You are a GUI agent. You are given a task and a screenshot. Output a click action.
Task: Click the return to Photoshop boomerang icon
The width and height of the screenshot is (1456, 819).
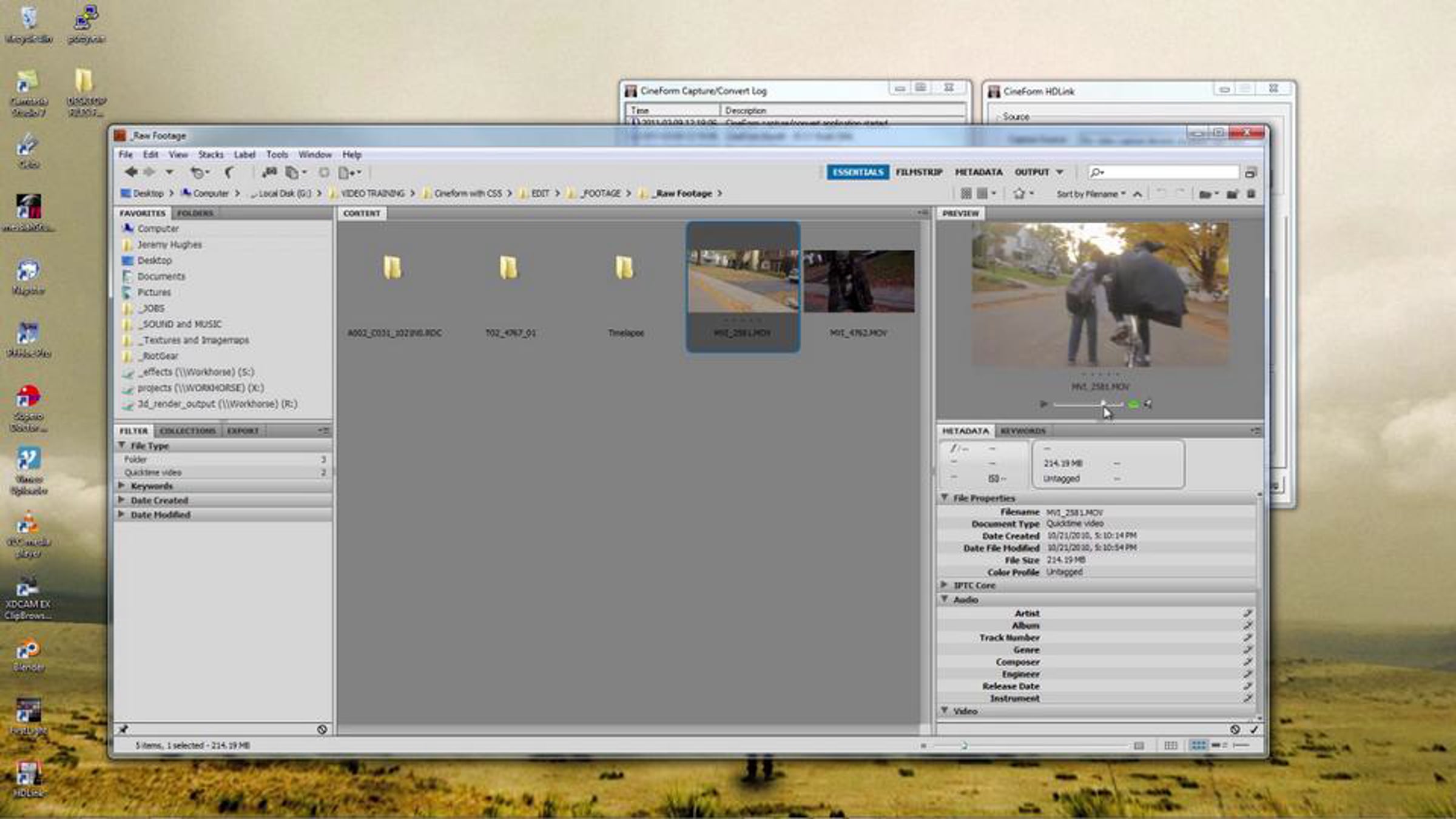coord(229,172)
